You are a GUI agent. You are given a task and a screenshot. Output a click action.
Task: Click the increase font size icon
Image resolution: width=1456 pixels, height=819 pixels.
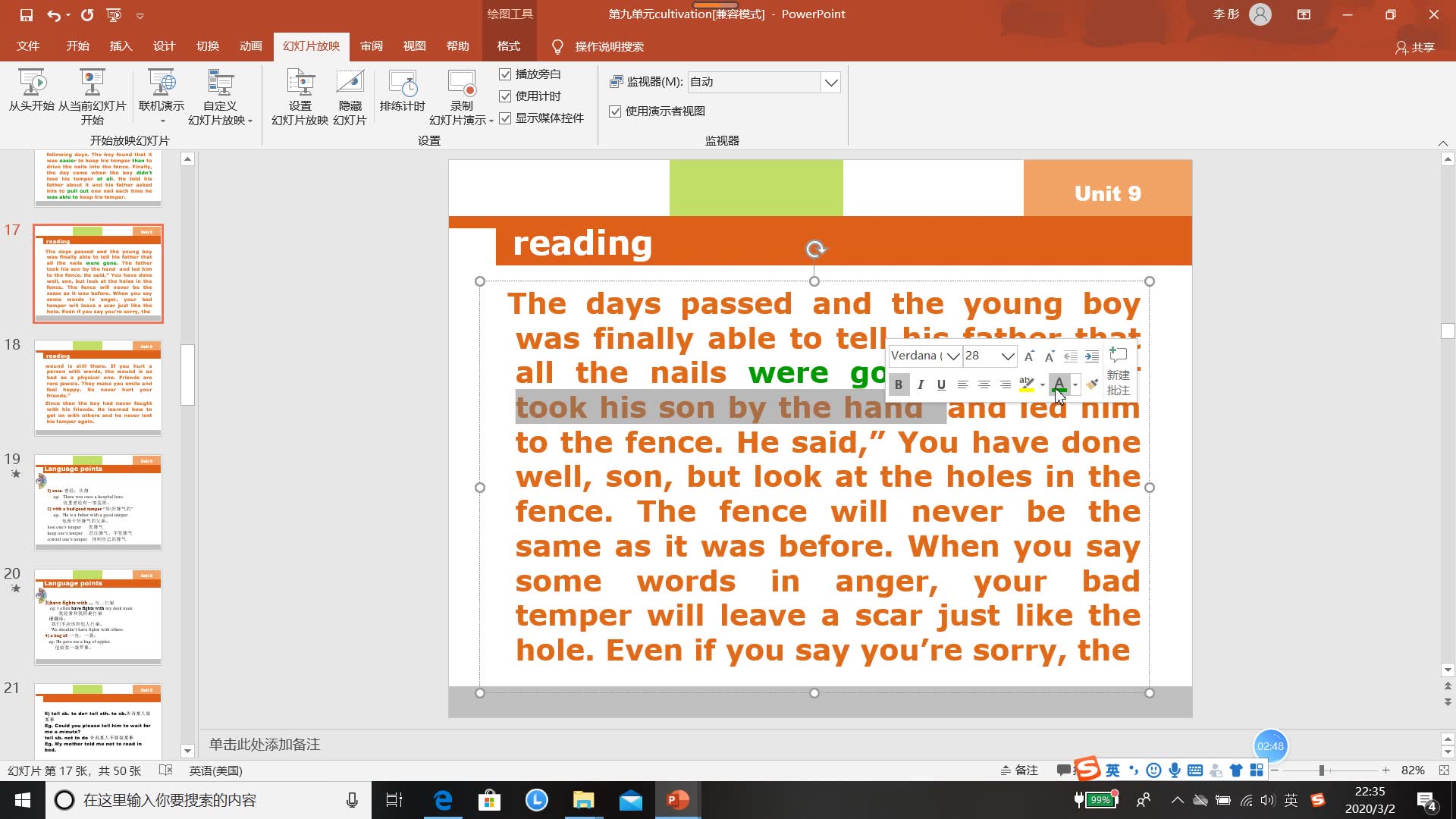1029,355
